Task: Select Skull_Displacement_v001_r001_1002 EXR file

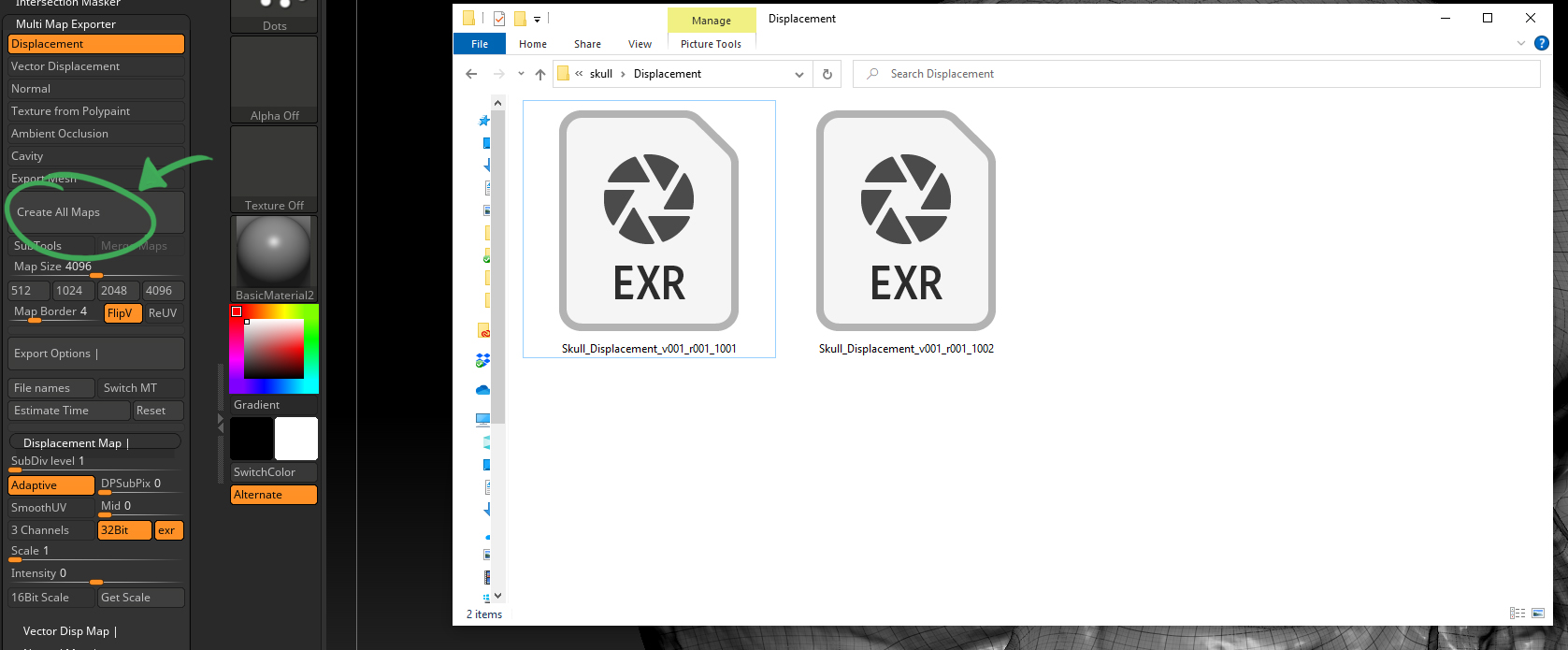Action: 906,229
